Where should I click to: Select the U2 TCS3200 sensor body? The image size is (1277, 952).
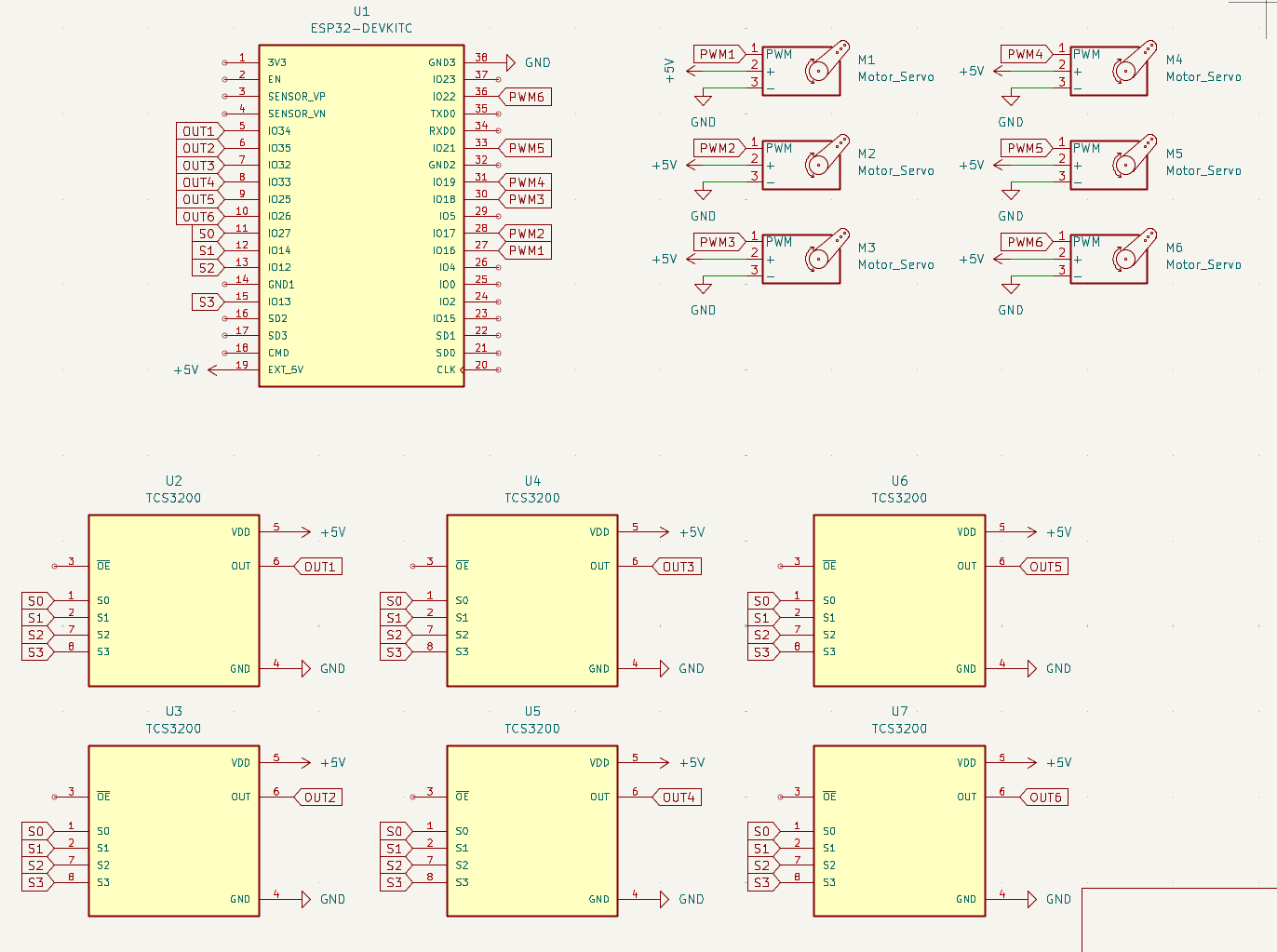pos(173,600)
